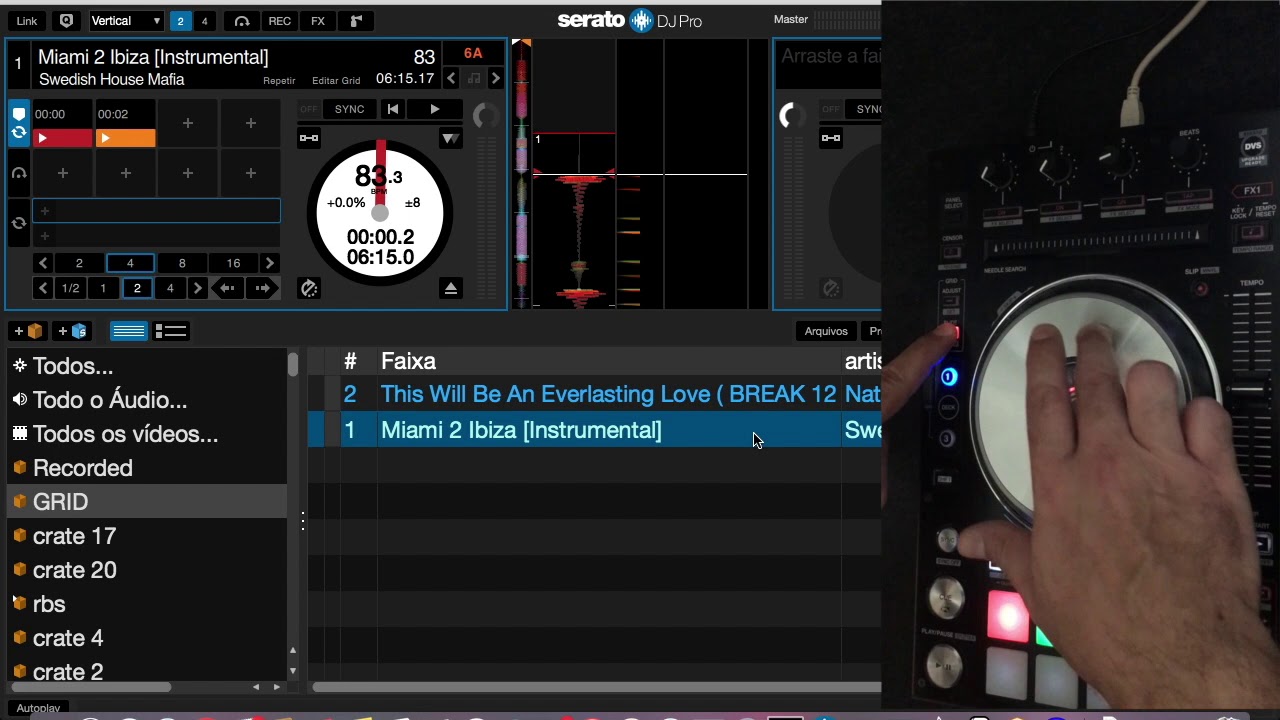Toggle the FX panel
1280x720 pixels.
[x=318, y=20]
